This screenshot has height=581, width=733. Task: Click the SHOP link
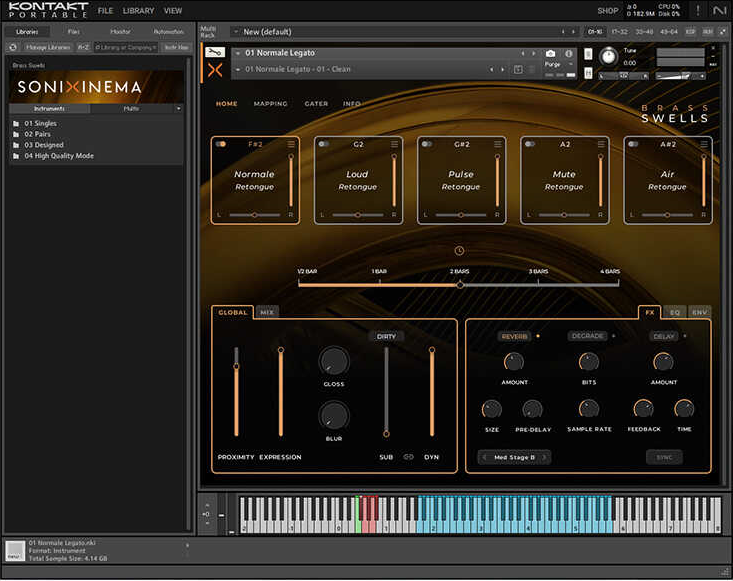608,10
